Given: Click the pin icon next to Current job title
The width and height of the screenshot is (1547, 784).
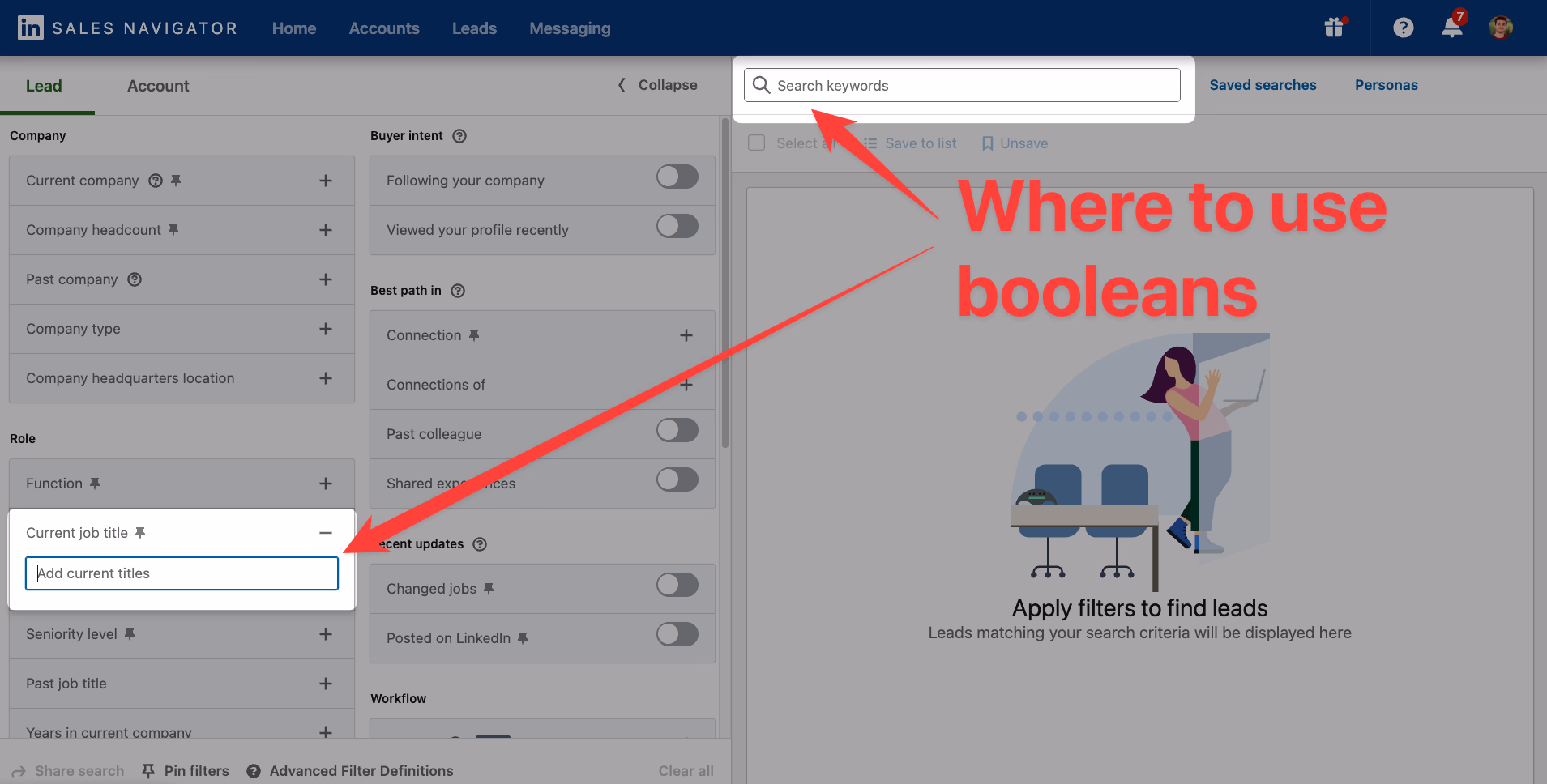Looking at the screenshot, I should point(140,533).
